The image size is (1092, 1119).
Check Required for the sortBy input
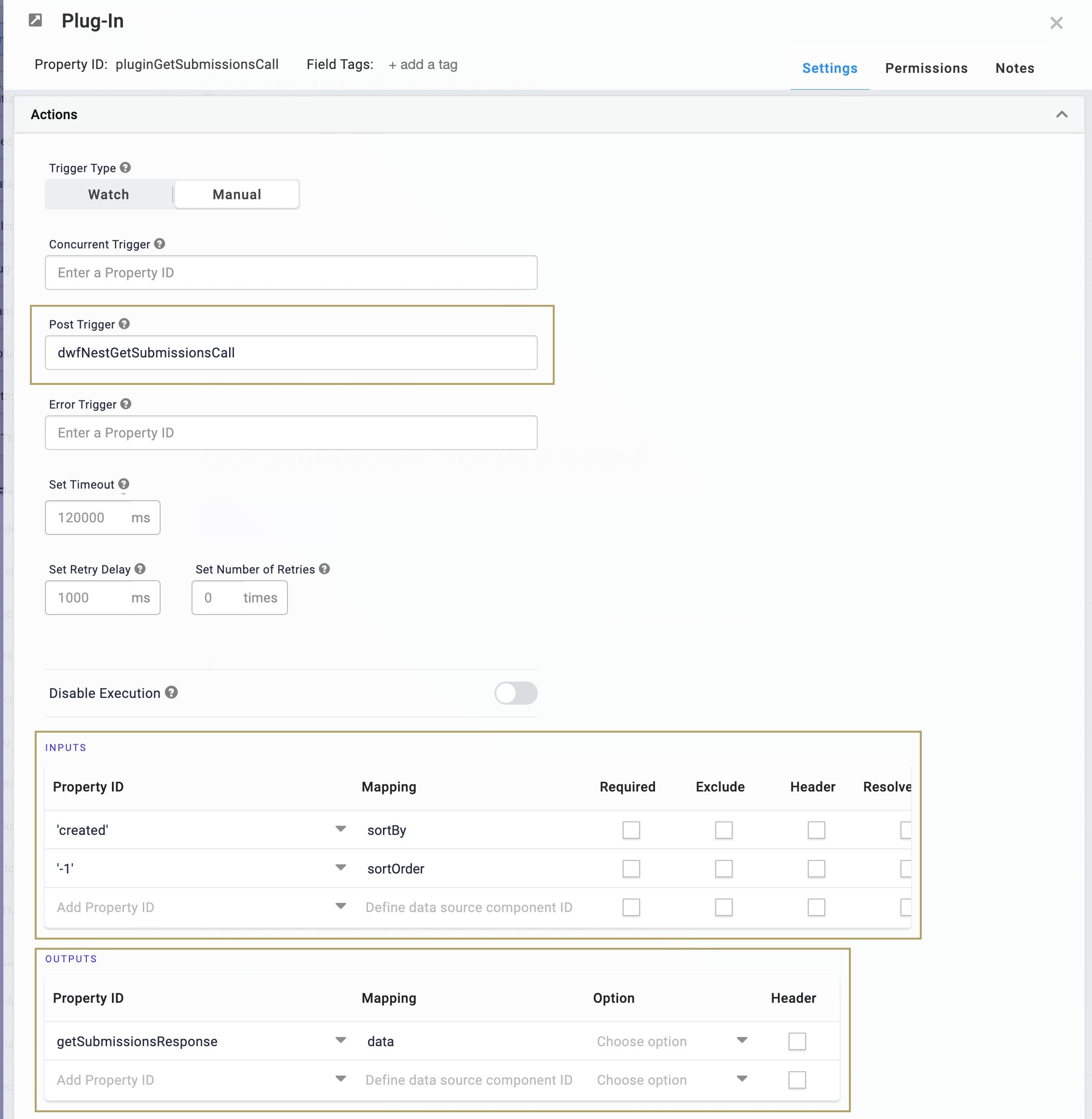coord(631,830)
